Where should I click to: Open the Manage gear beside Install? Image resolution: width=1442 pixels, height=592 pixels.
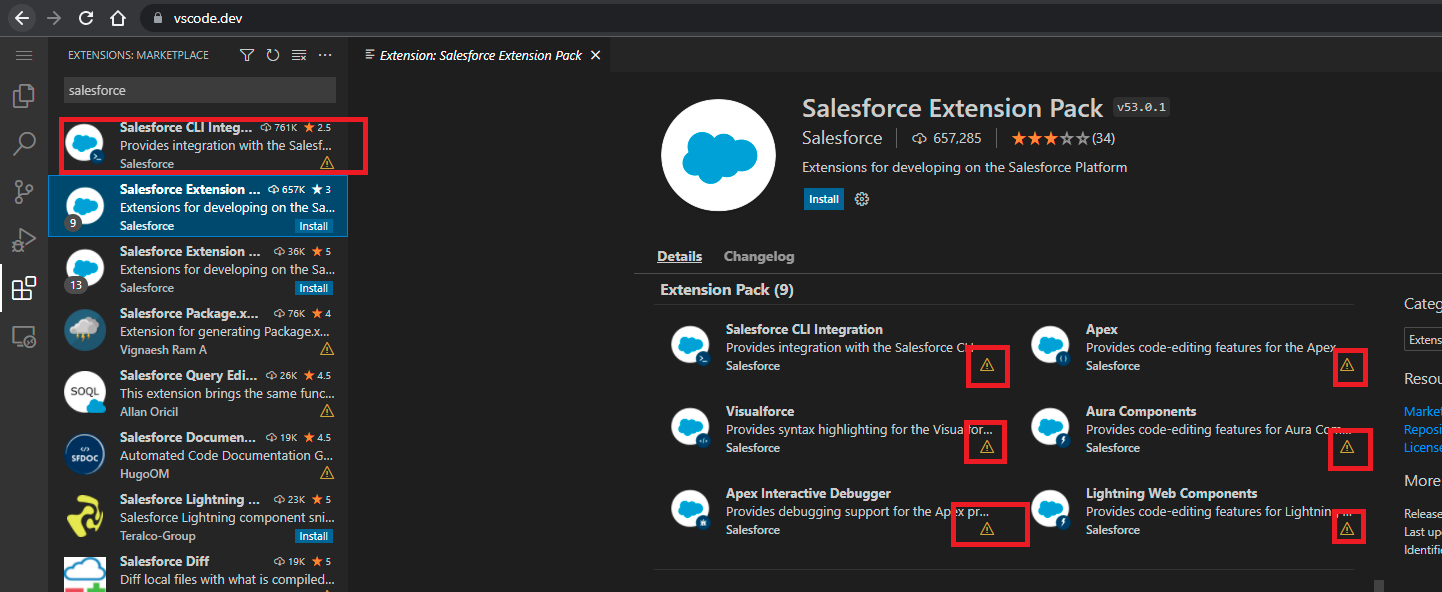(860, 199)
